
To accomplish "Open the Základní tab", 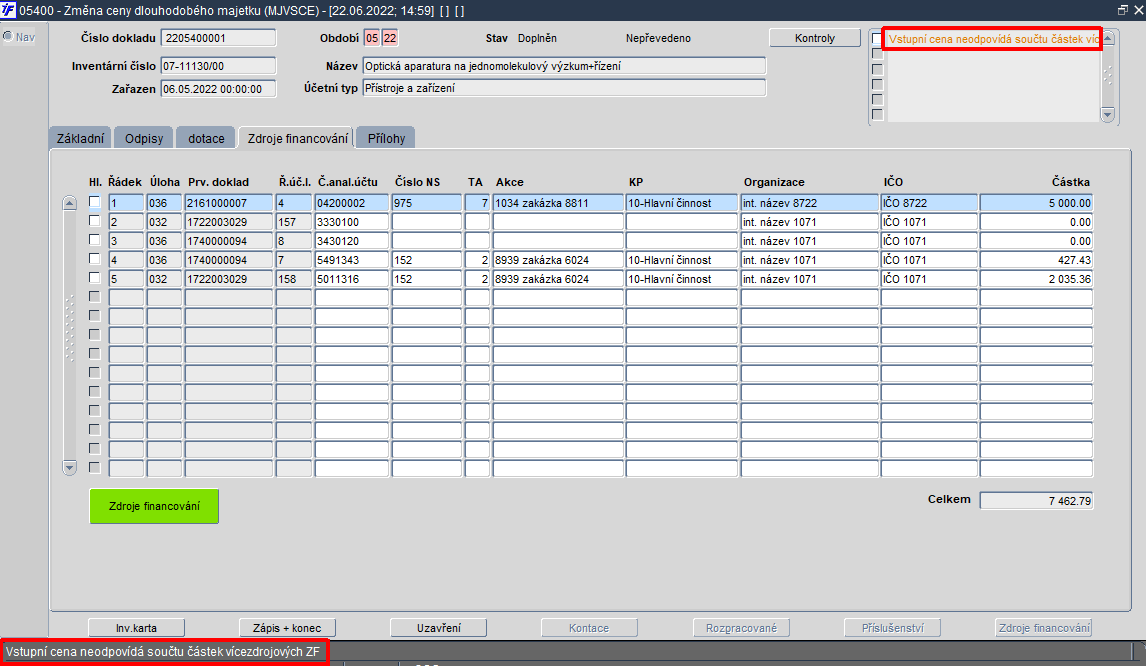I will [x=80, y=138].
